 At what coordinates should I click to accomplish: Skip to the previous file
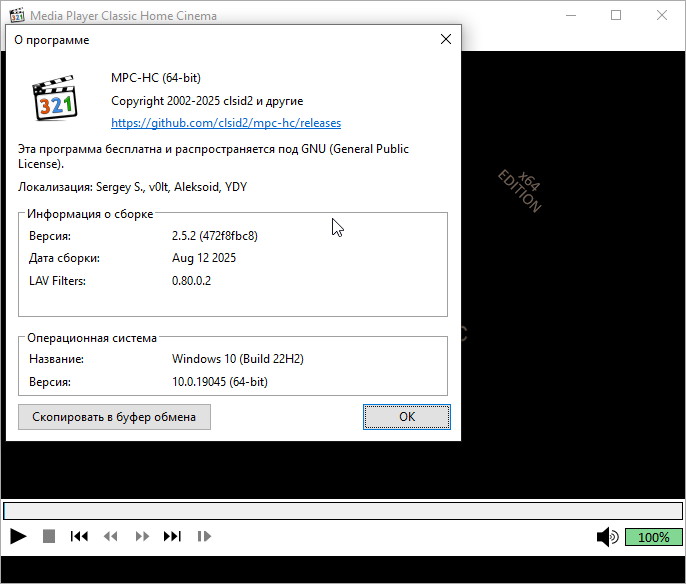[x=79, y=536]
